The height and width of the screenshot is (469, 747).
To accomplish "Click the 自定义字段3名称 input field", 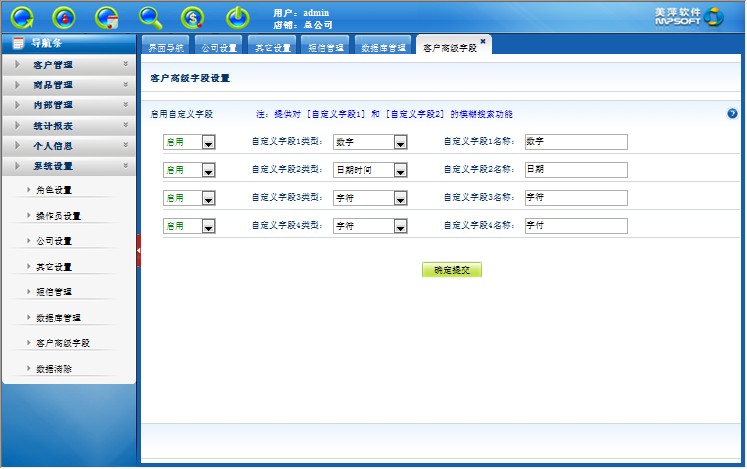I will click(575, 198).
